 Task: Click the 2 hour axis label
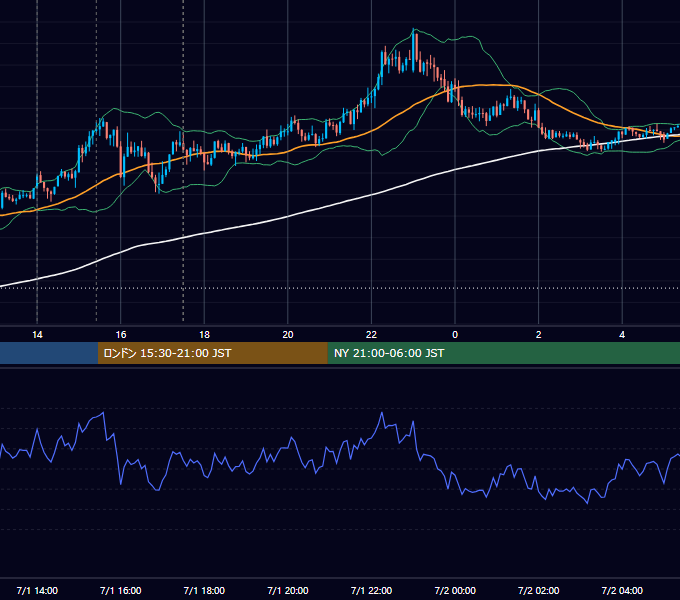pos(539,335)
